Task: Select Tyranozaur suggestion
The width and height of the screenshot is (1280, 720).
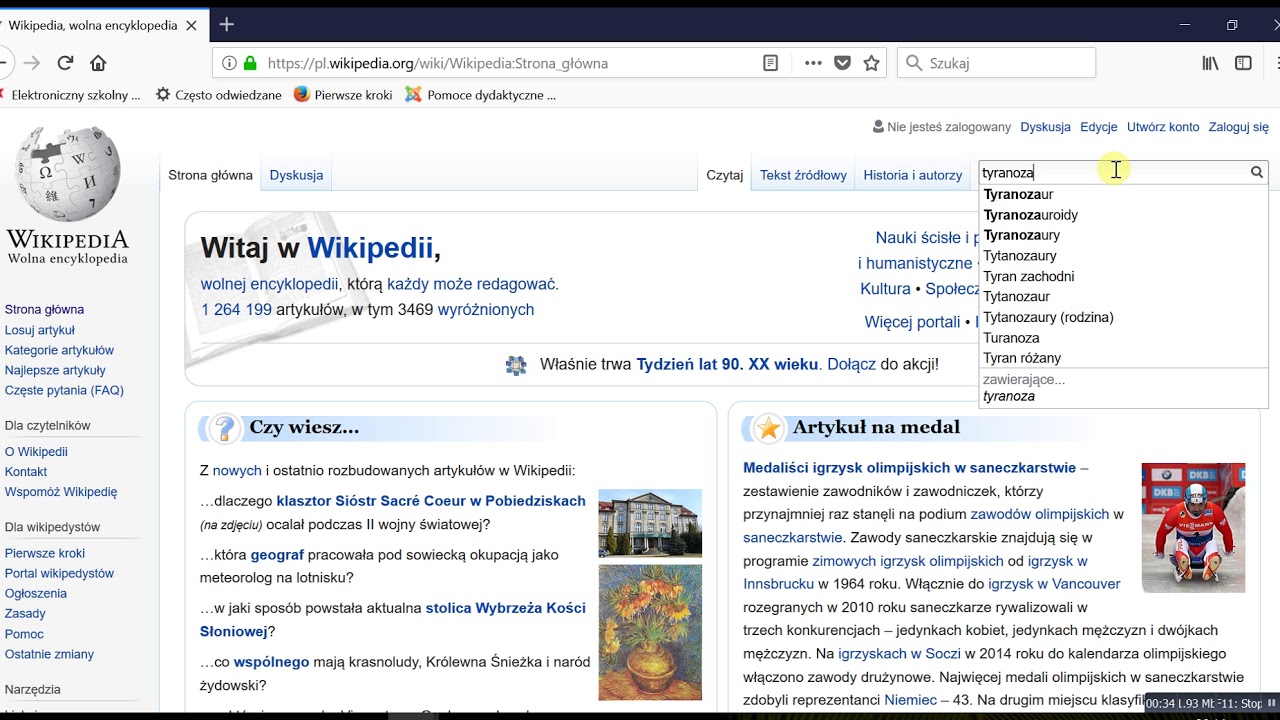Action: point(1123,194)
